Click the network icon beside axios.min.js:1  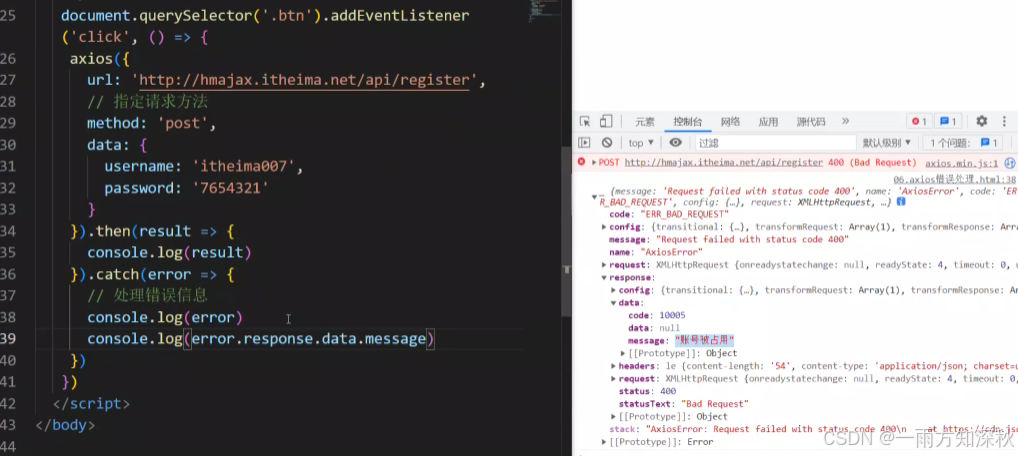1010,163
